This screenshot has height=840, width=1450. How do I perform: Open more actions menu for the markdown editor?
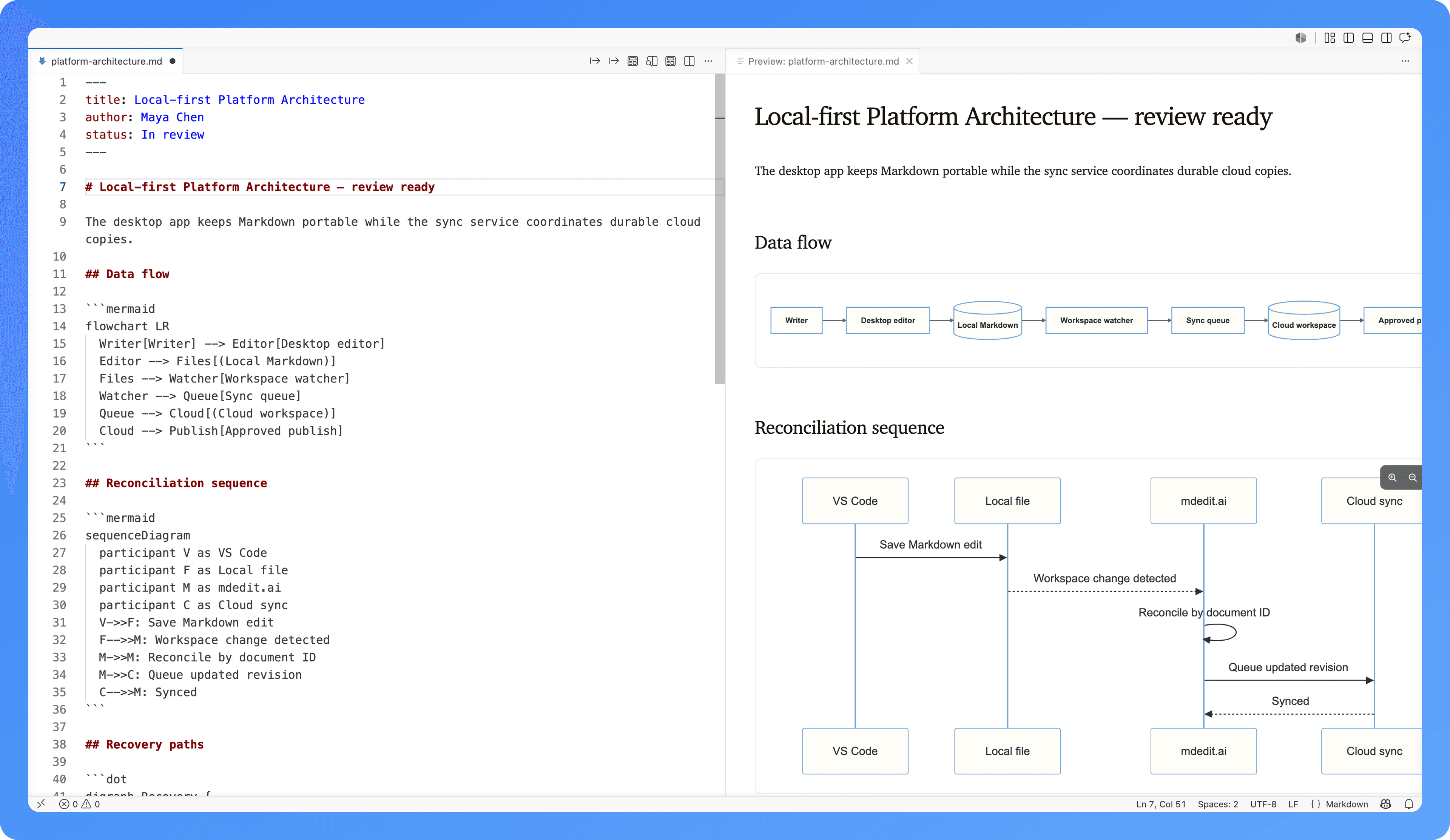708,61
